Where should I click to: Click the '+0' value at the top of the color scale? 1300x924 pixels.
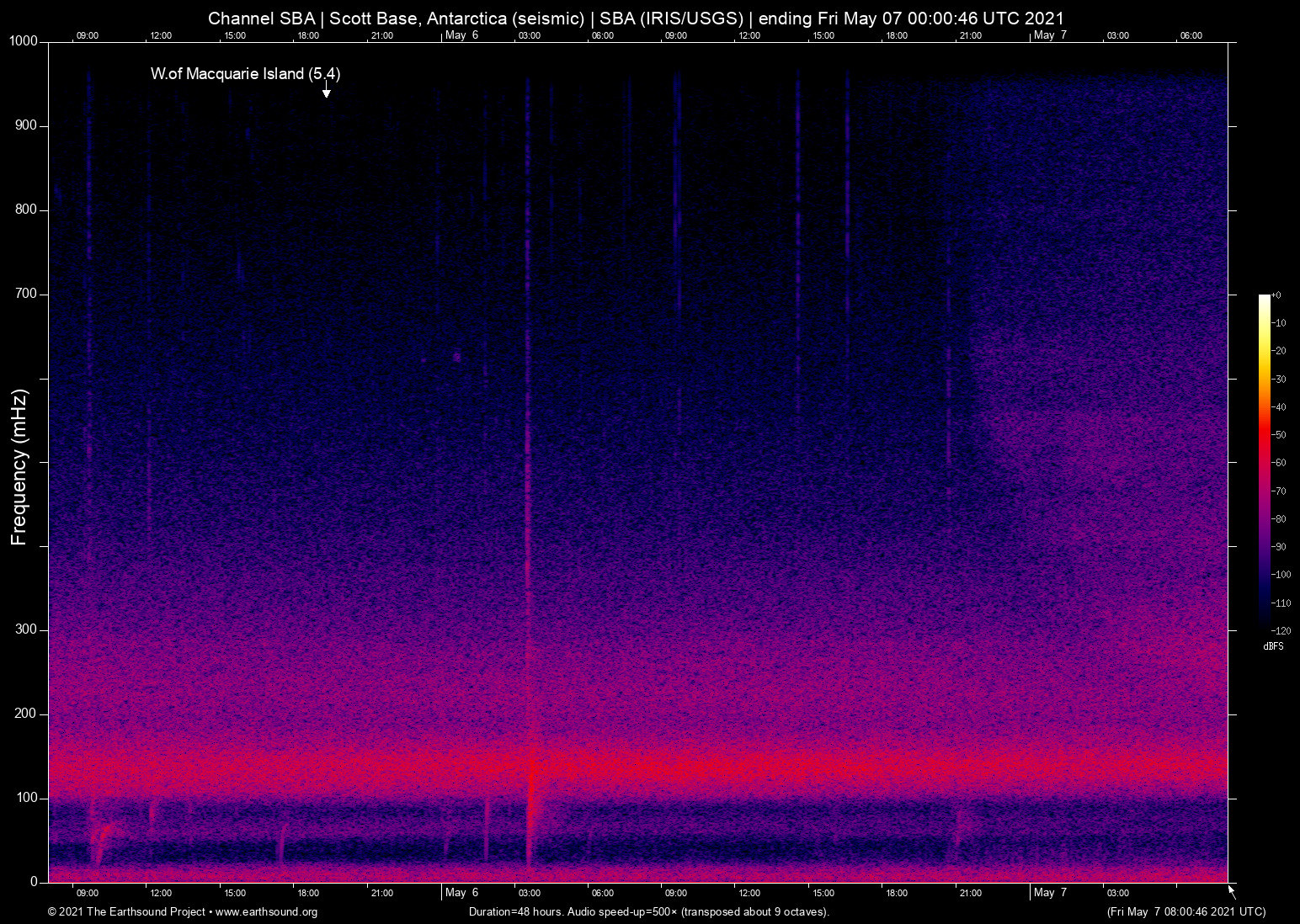pyautogui.click(x=1276, y=295)
